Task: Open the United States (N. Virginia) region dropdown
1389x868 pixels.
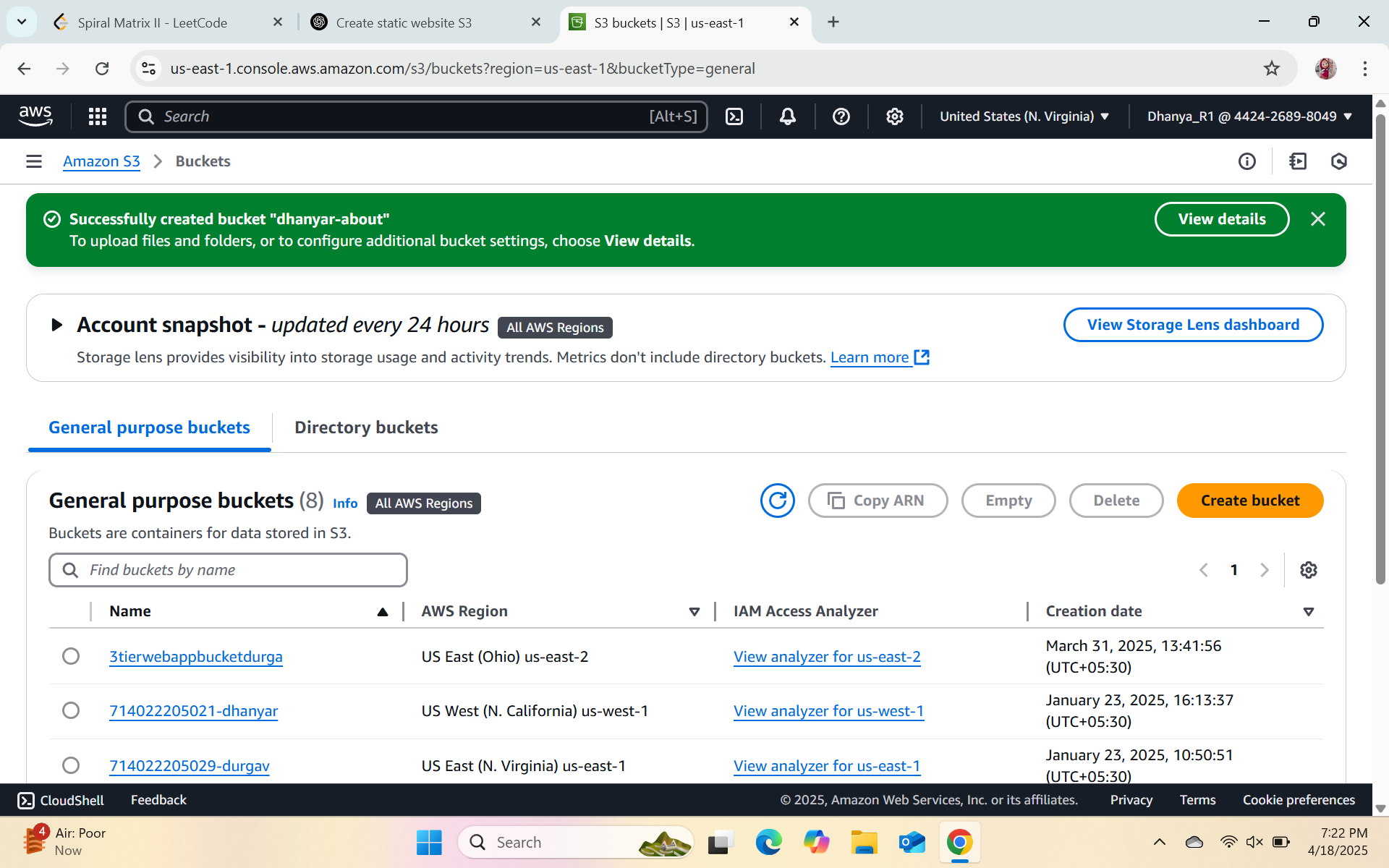Action: pos(1024,116)
